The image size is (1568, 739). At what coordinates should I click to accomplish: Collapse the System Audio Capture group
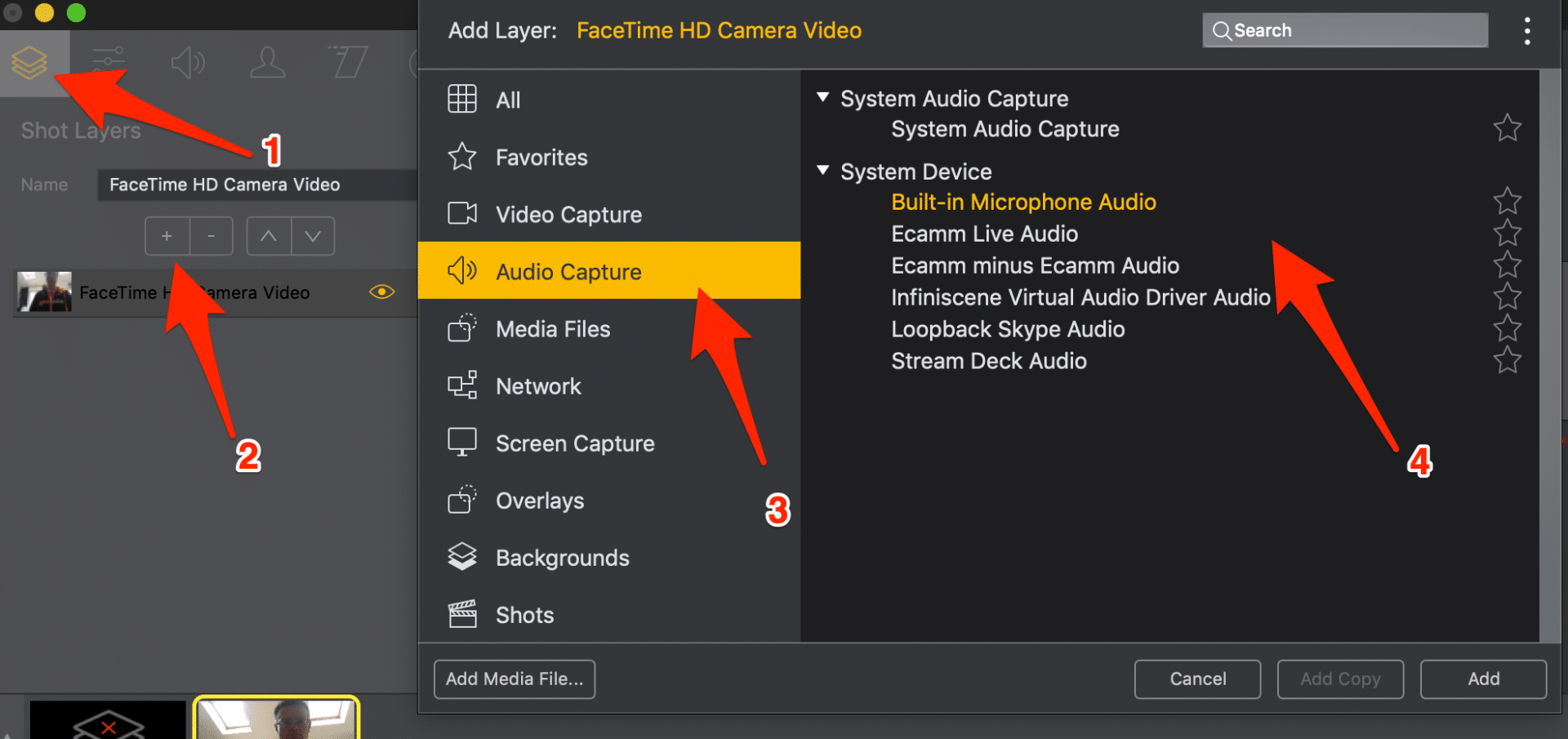[x=823, y=97]
